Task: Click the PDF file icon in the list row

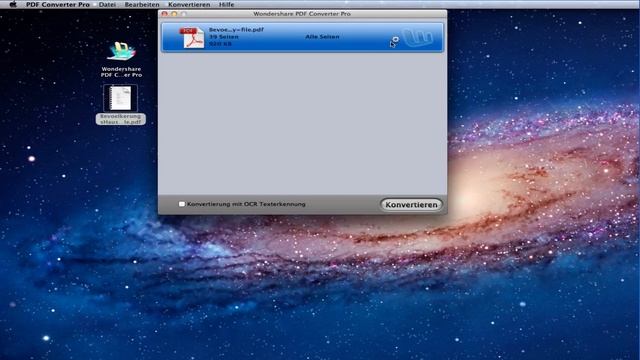Action: [192, 38]
